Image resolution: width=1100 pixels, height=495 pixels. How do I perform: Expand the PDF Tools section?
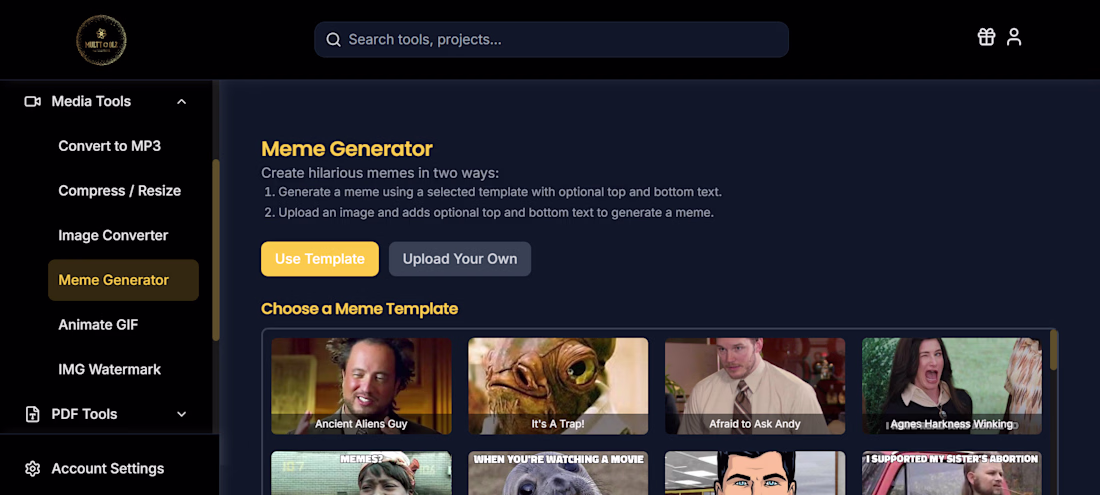[182, 414]
